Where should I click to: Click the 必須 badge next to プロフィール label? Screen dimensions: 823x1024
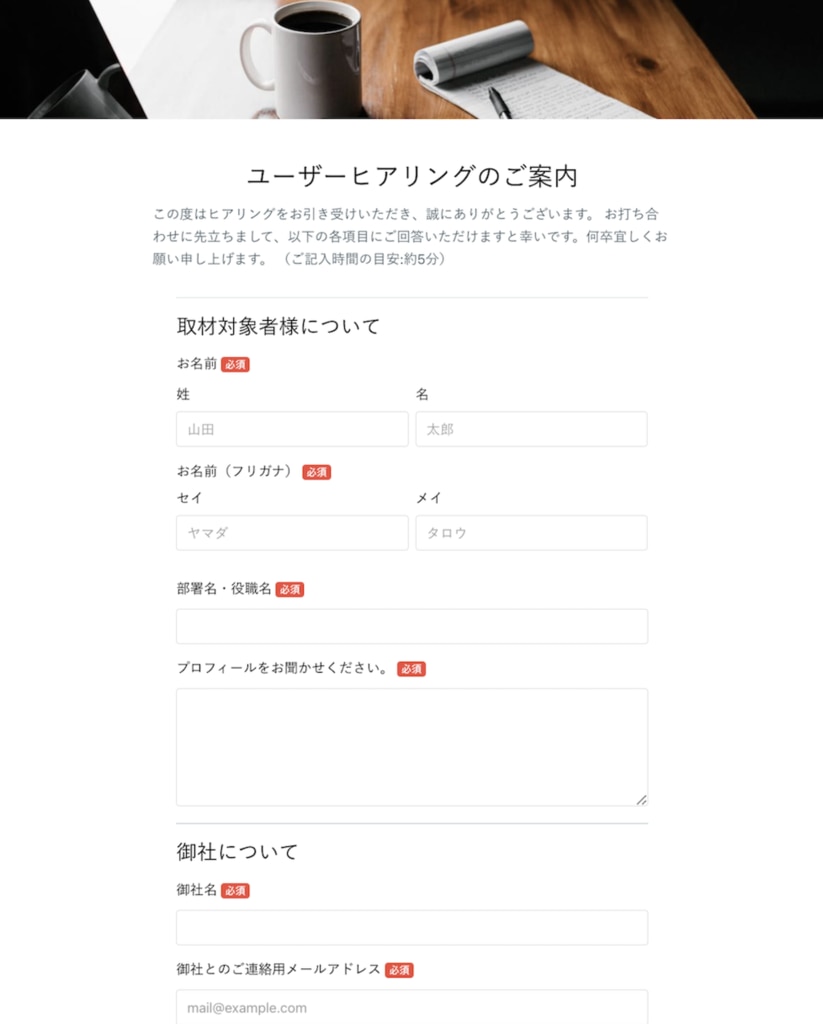coord(412,669)
